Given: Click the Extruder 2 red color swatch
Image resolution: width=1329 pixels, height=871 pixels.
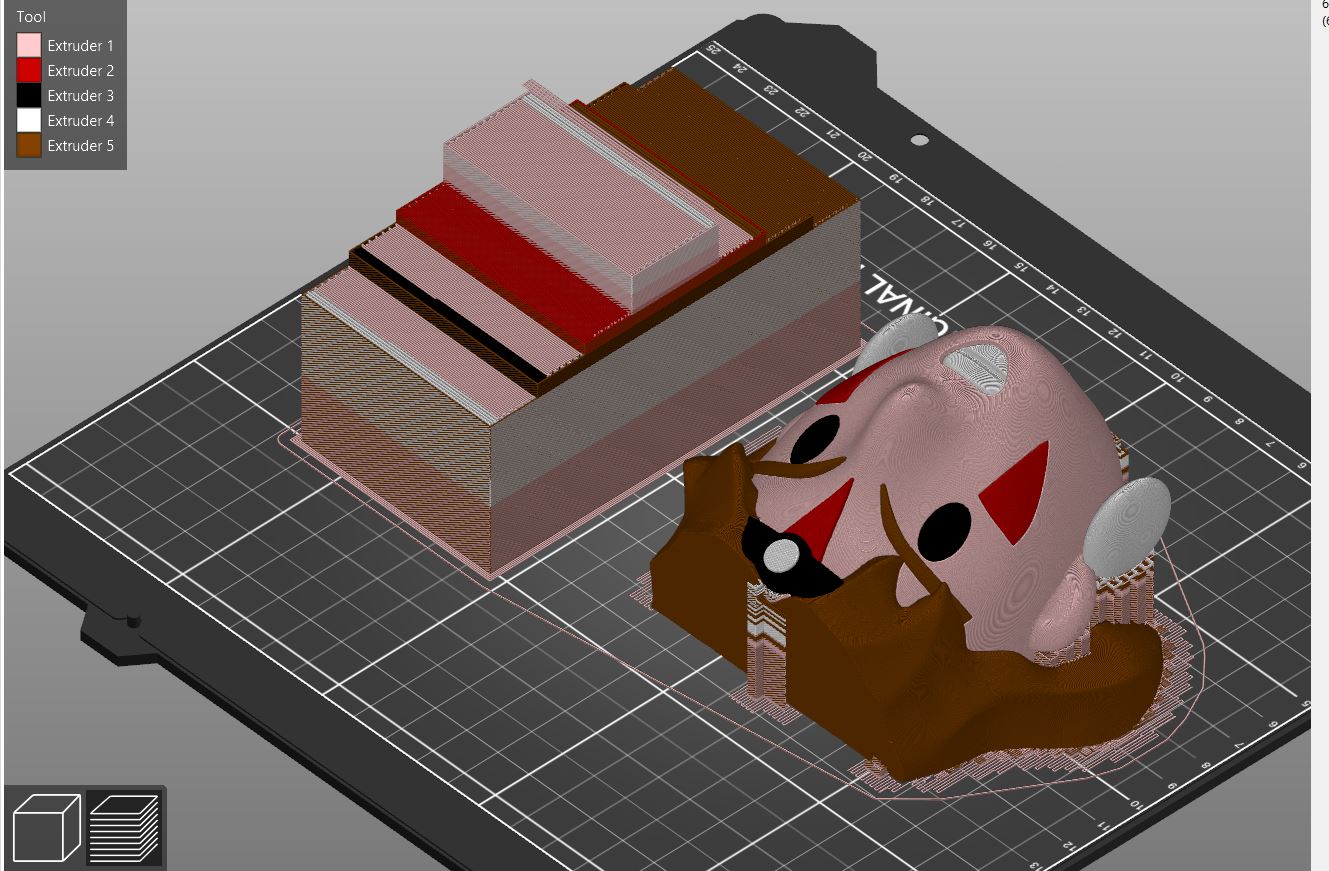Looking at the screenshot, I should point(29,70).
